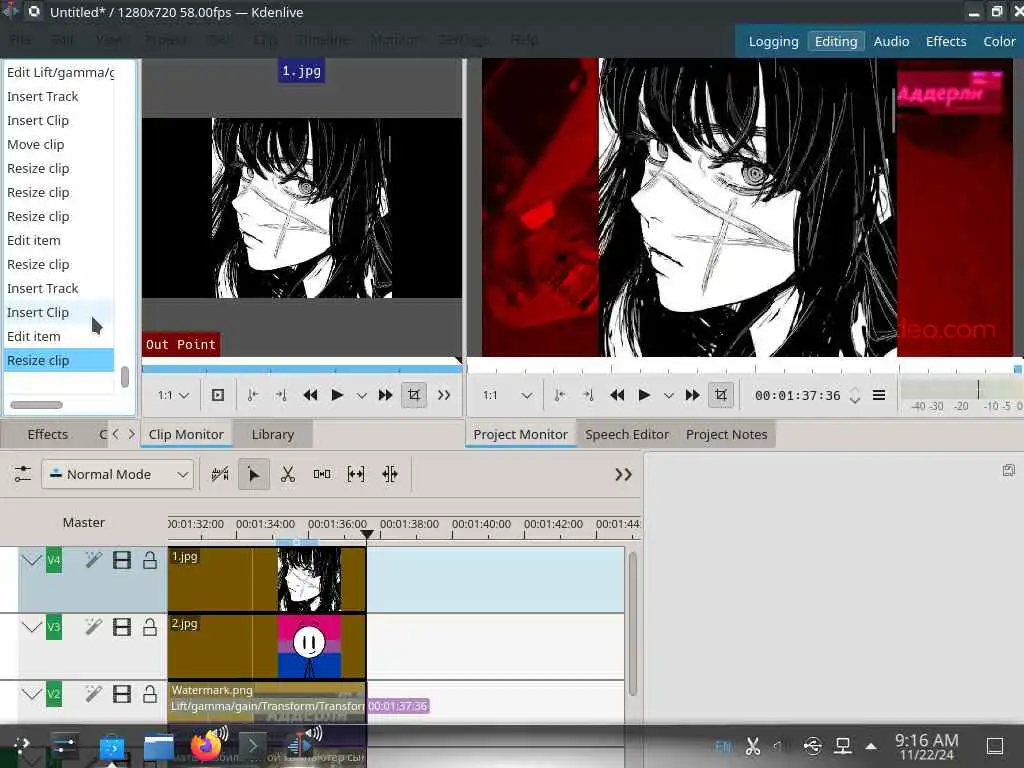Open Clip Monitor 1:1 zoom dropdown
Image resolution: width=1024 pixels, height=768 pixels.
pos(173,395)
